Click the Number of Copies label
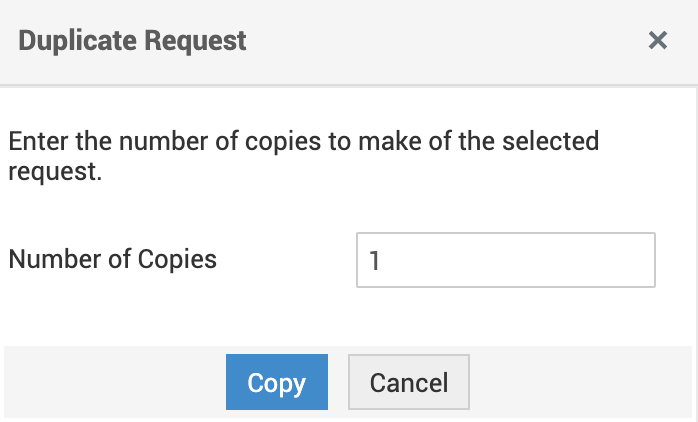The width and height of the screenshot is (698, 422). pos(112,259)
